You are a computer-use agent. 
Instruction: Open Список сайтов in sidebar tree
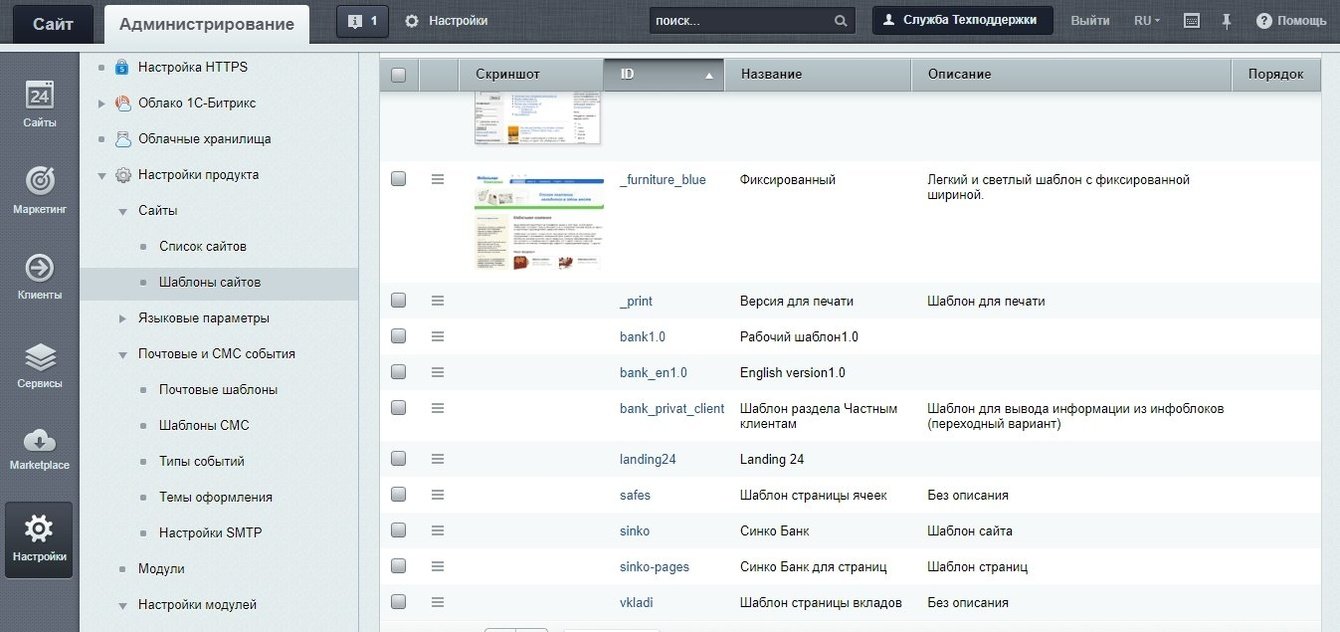point(203,246)
